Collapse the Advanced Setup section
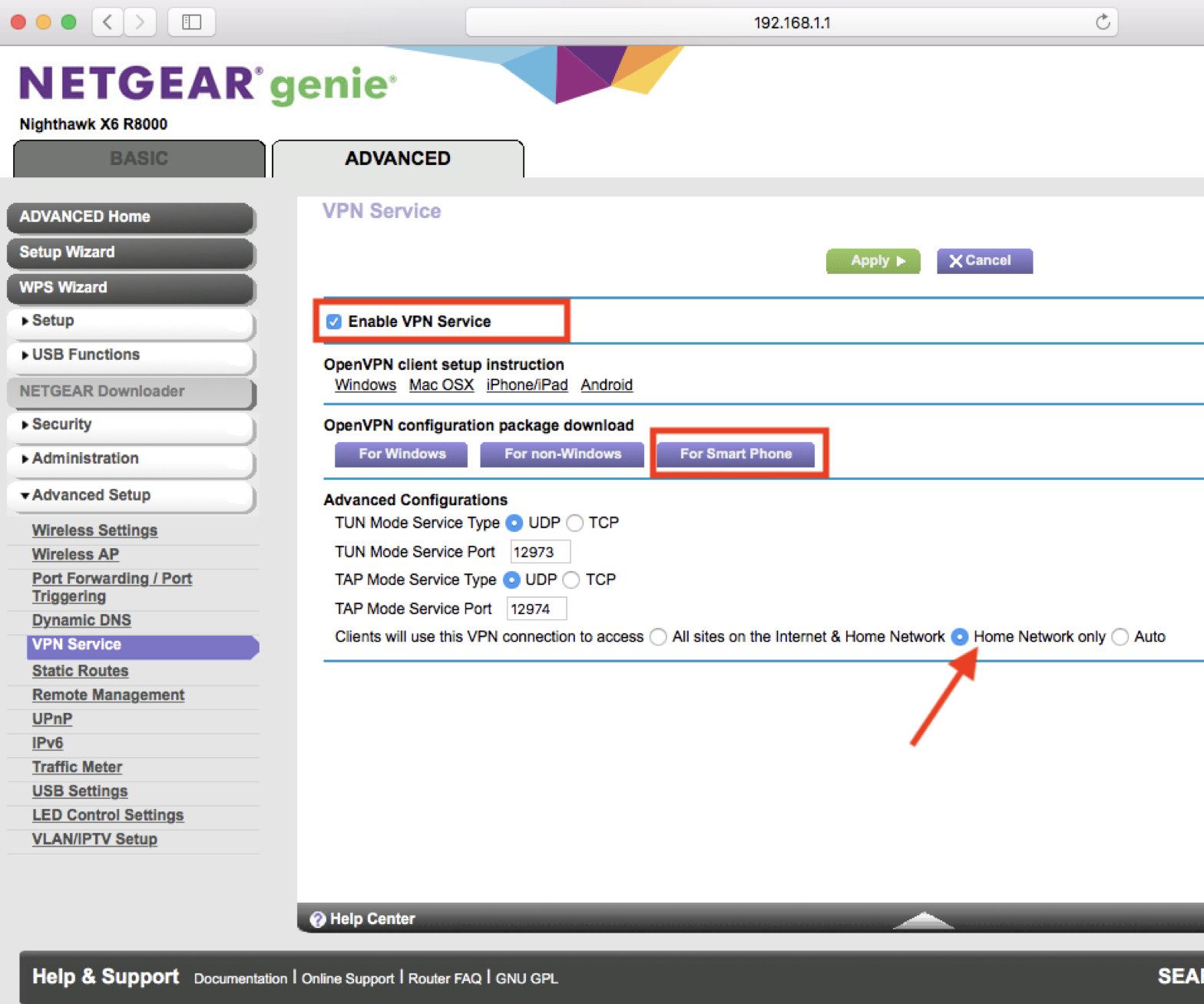The width and height of the screenshot is (1204, 1004). click(131, 496)
